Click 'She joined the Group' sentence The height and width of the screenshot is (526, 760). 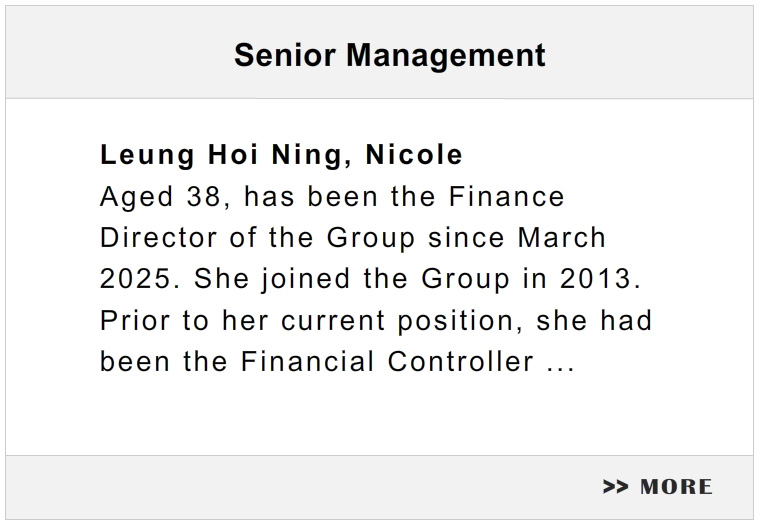(352, 280)
